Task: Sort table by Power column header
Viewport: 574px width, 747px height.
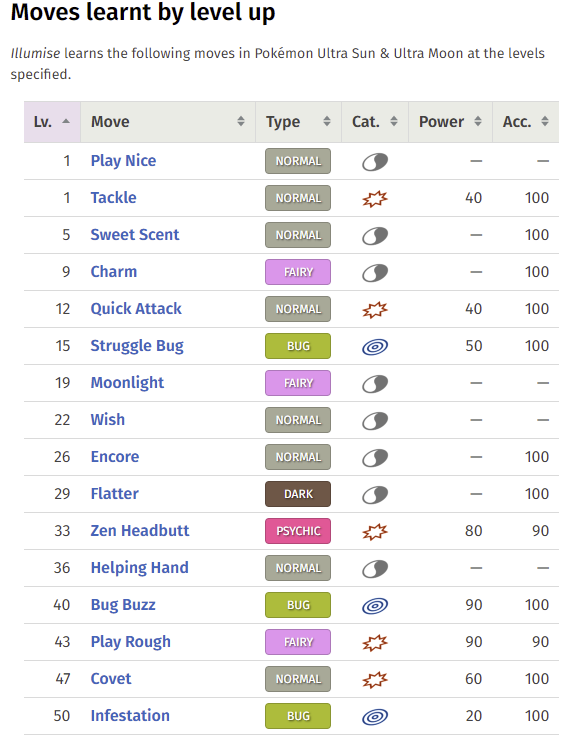Action: coord(450,122)
